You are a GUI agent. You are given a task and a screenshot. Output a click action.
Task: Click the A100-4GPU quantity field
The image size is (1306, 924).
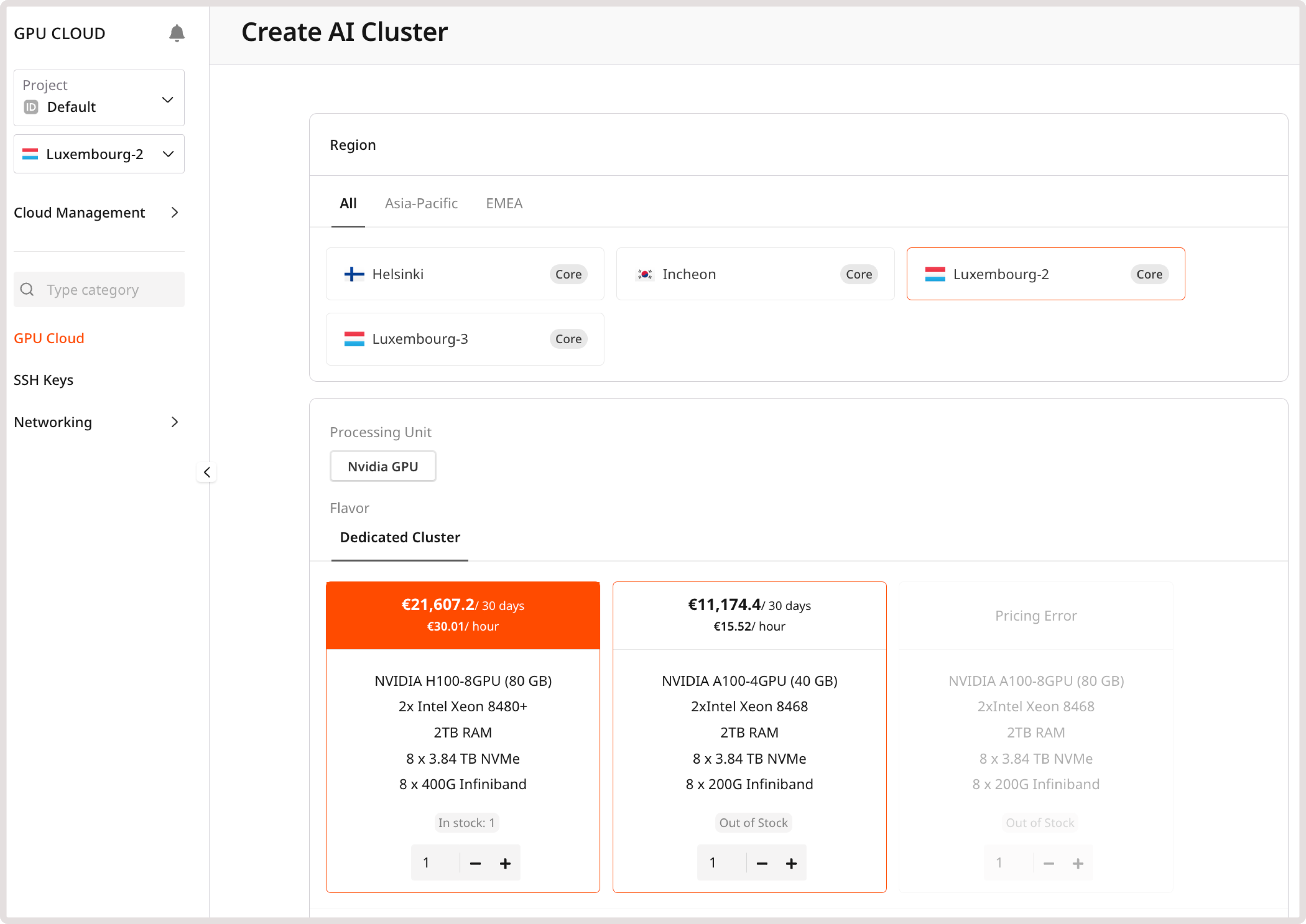click(721, 863)
